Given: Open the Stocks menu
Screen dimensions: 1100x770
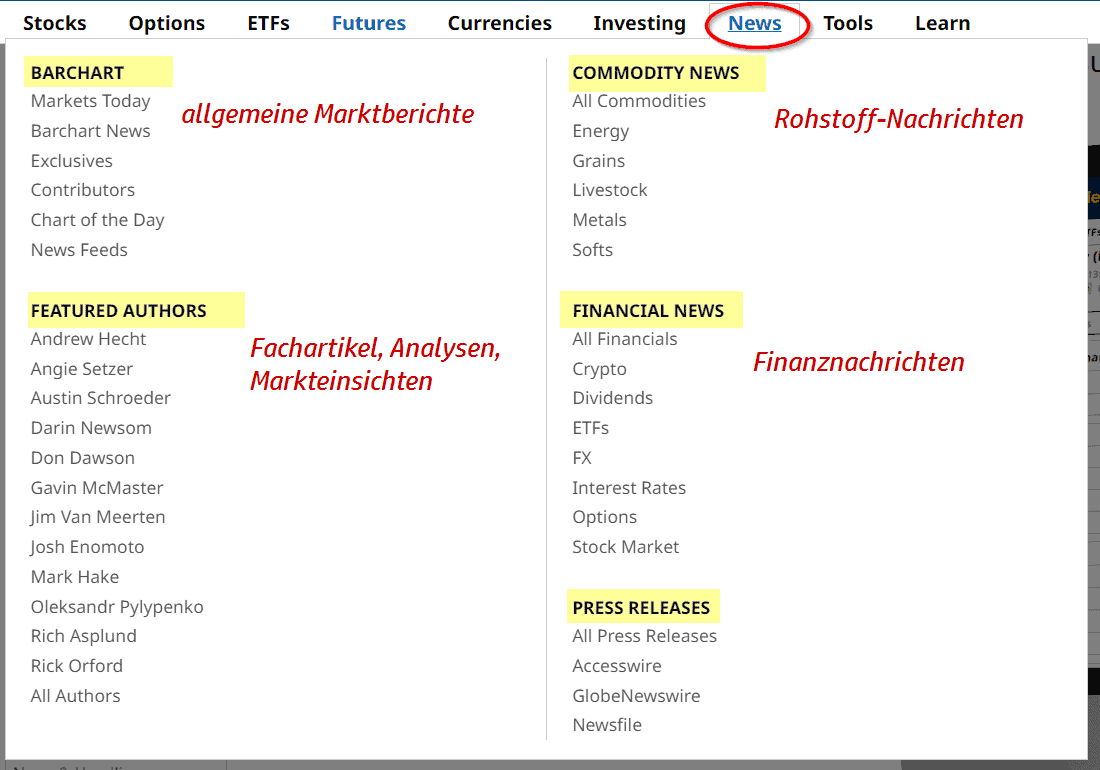Looking at the screenshot, I should coord(55,23).
